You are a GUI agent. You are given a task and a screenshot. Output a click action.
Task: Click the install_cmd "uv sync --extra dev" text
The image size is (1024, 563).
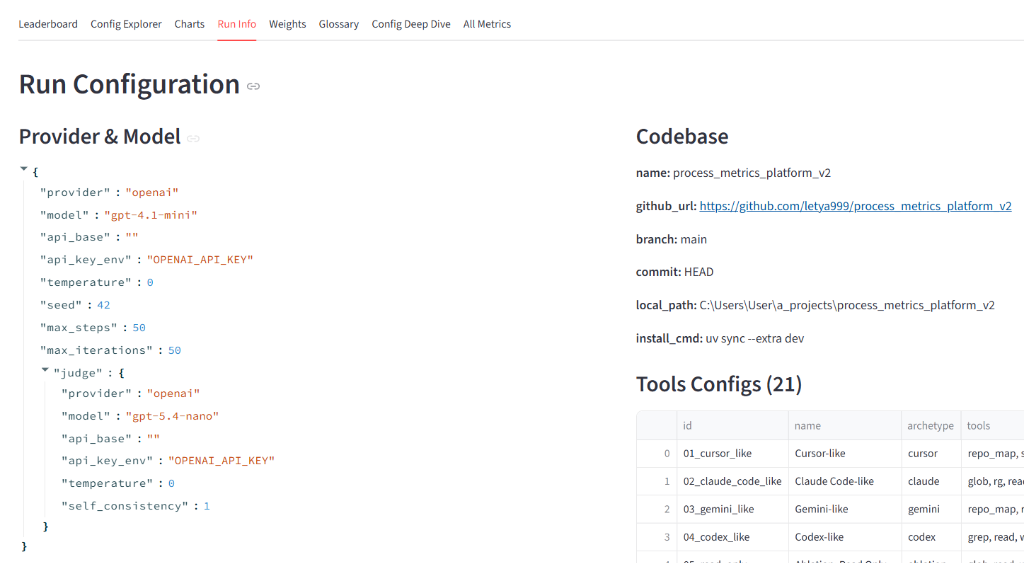[755, 338]
